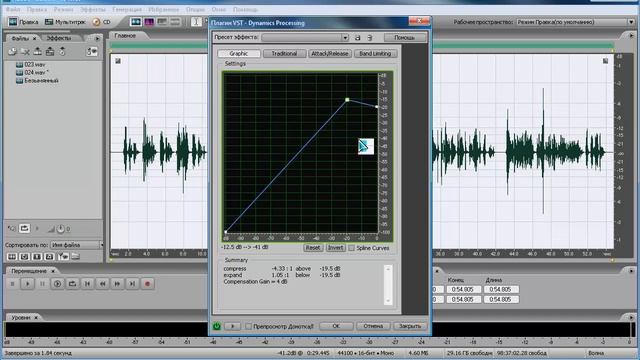640x360 pixels.
Task: Open the Рабочее пространство workspace dropdown
Action: (576, 22)
